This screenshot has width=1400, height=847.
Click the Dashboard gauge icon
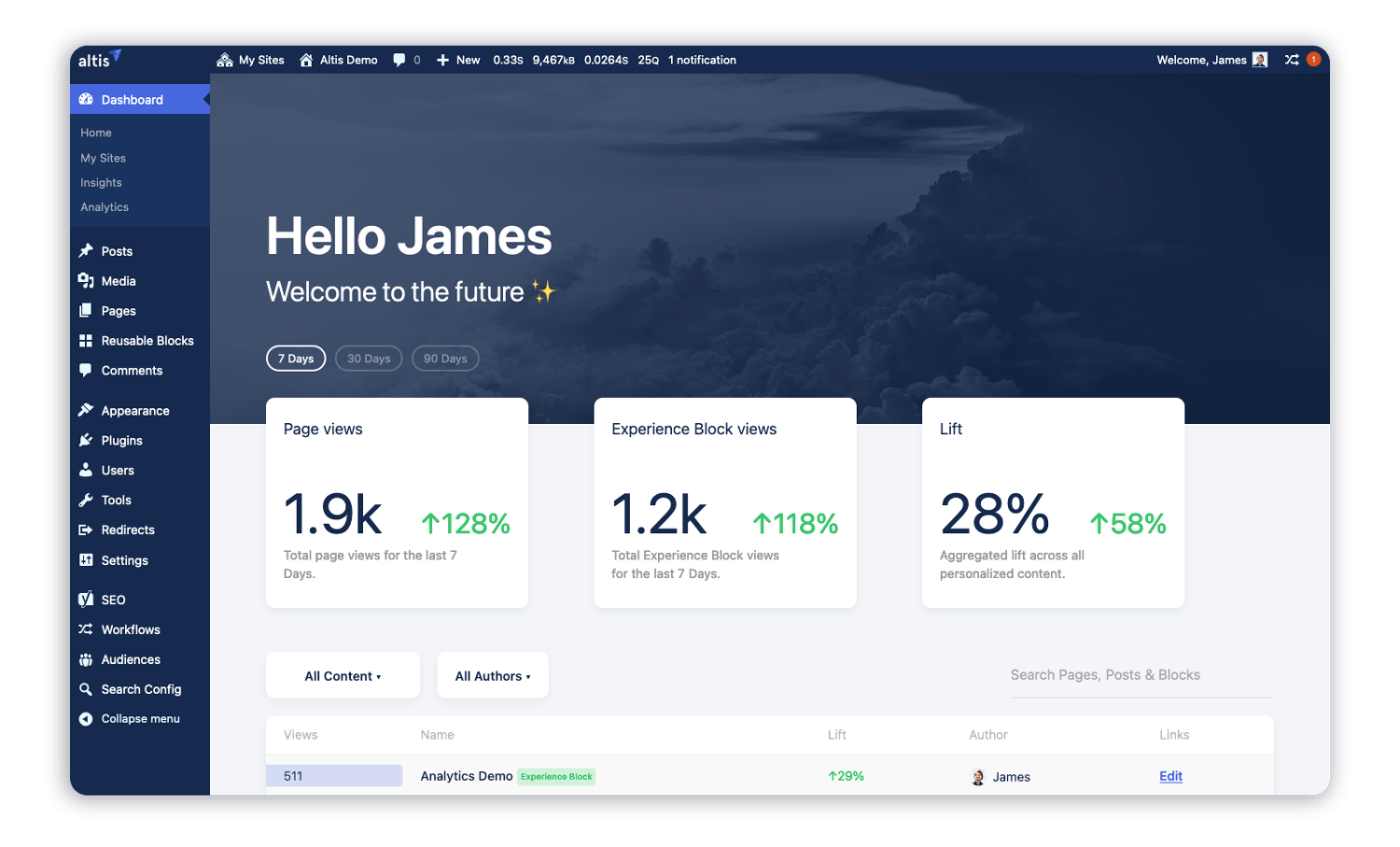pyautogui.click(x=86, y=99)
